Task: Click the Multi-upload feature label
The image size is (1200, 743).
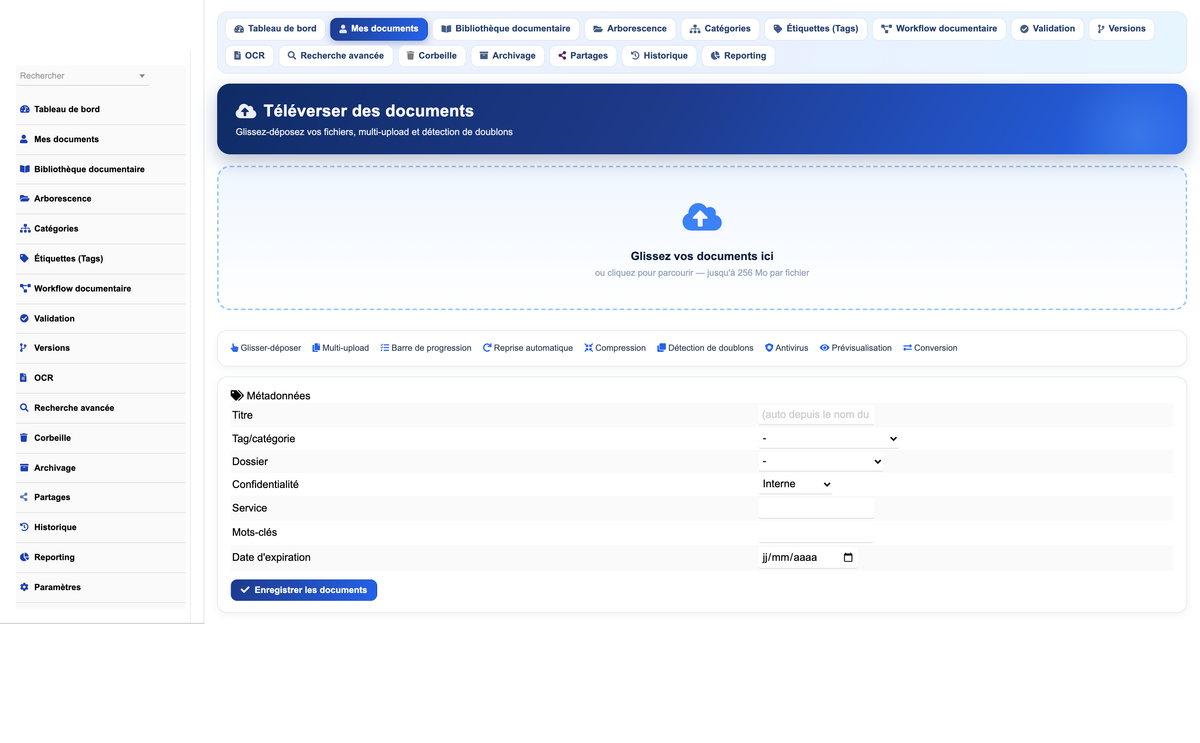Action: click(x=340, y=348)
